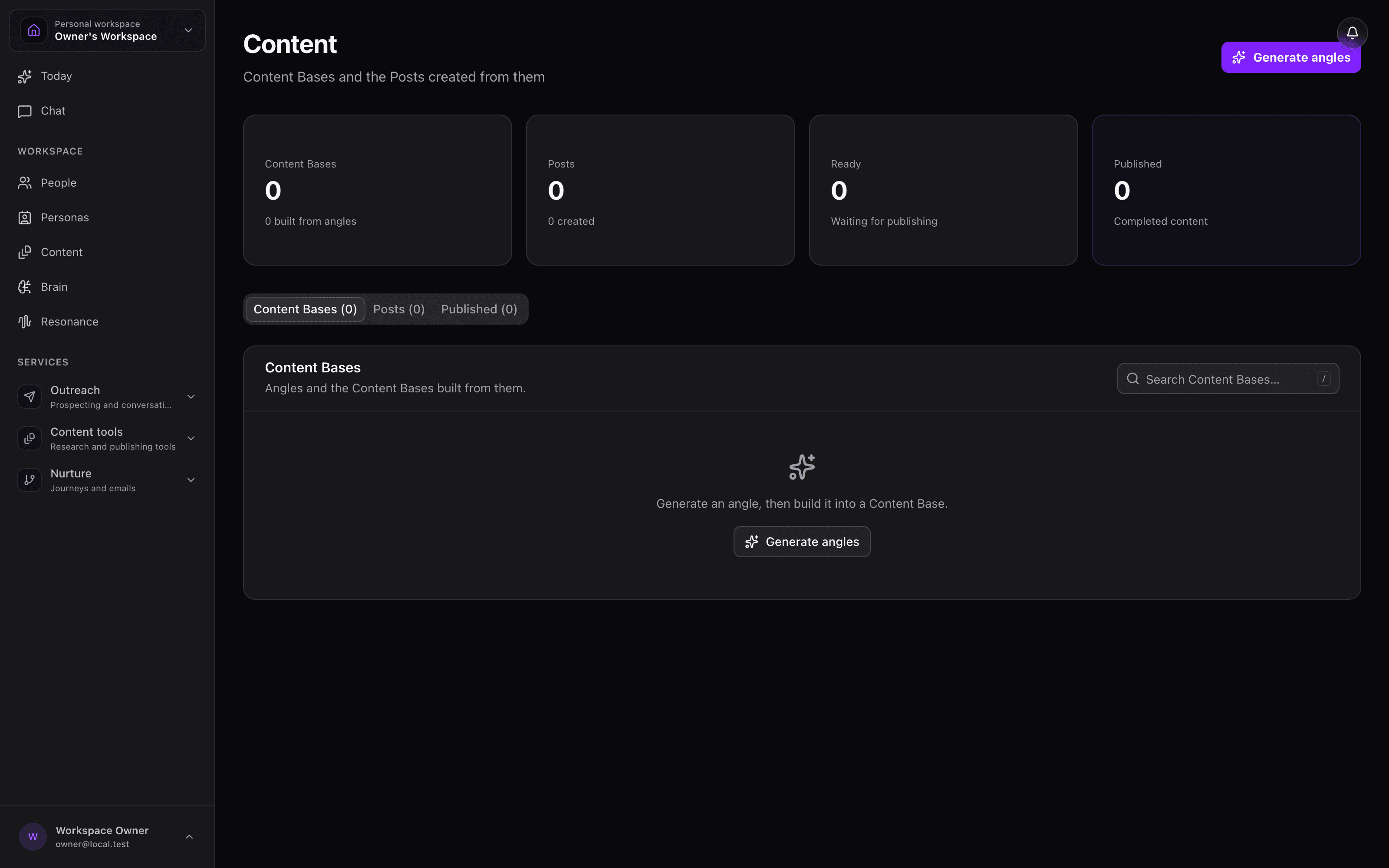Switch to the Content Bases (0) tab

point(305,309)
